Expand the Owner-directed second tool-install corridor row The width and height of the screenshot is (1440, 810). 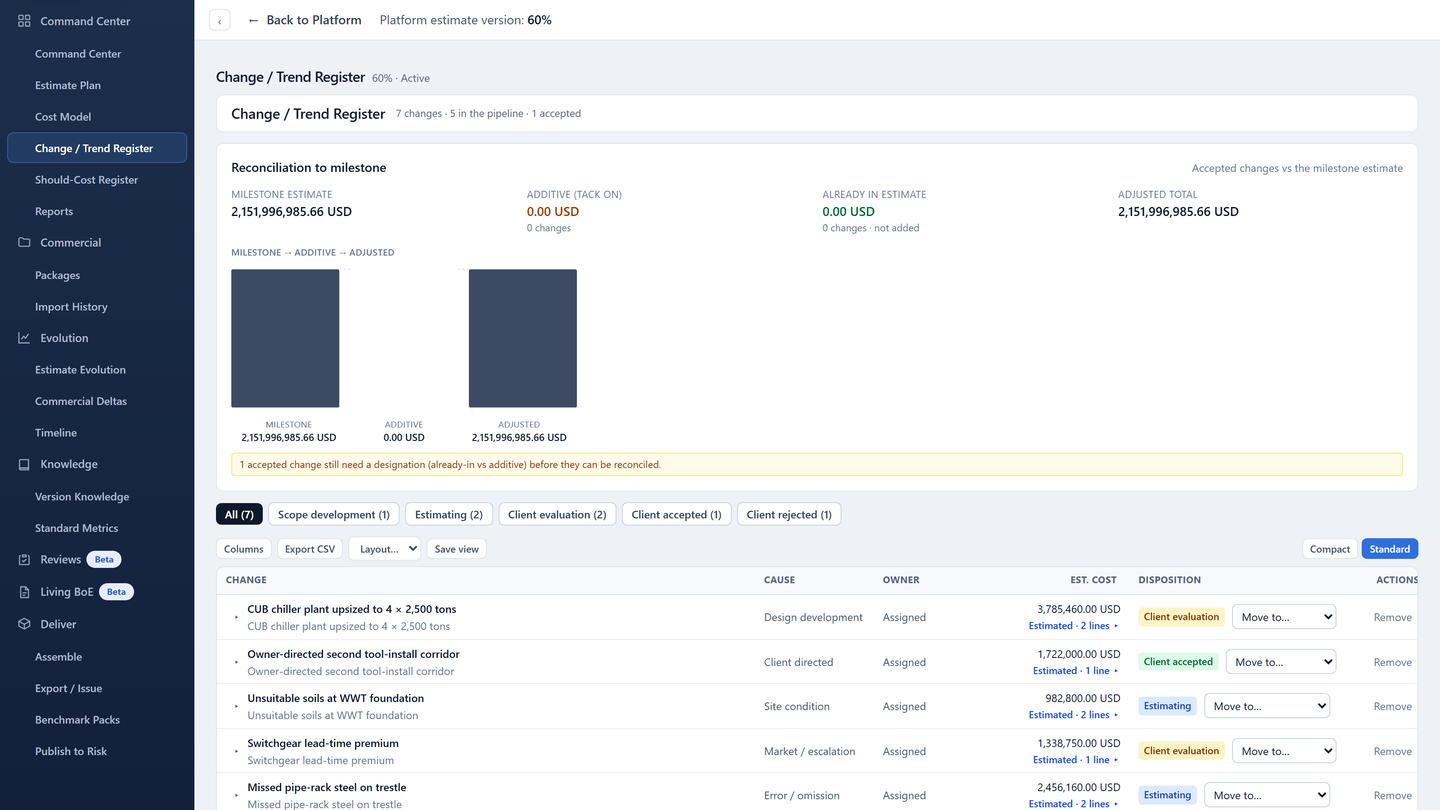[x=237, y=663]
